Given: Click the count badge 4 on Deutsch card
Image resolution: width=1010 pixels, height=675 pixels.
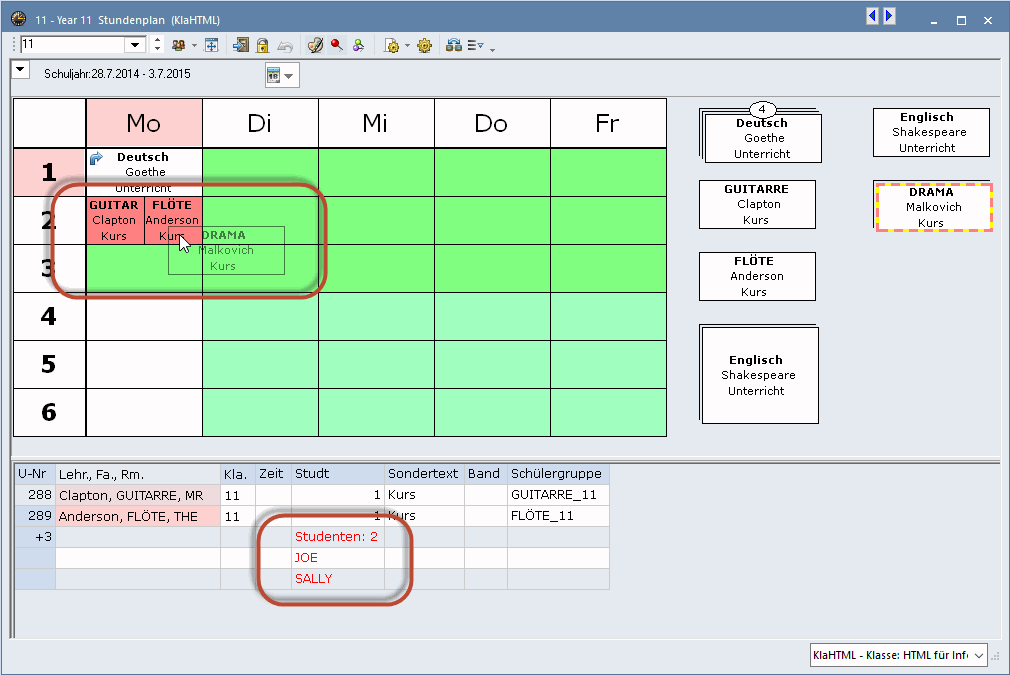Looking at the screenshot, I should click(763, 109).
